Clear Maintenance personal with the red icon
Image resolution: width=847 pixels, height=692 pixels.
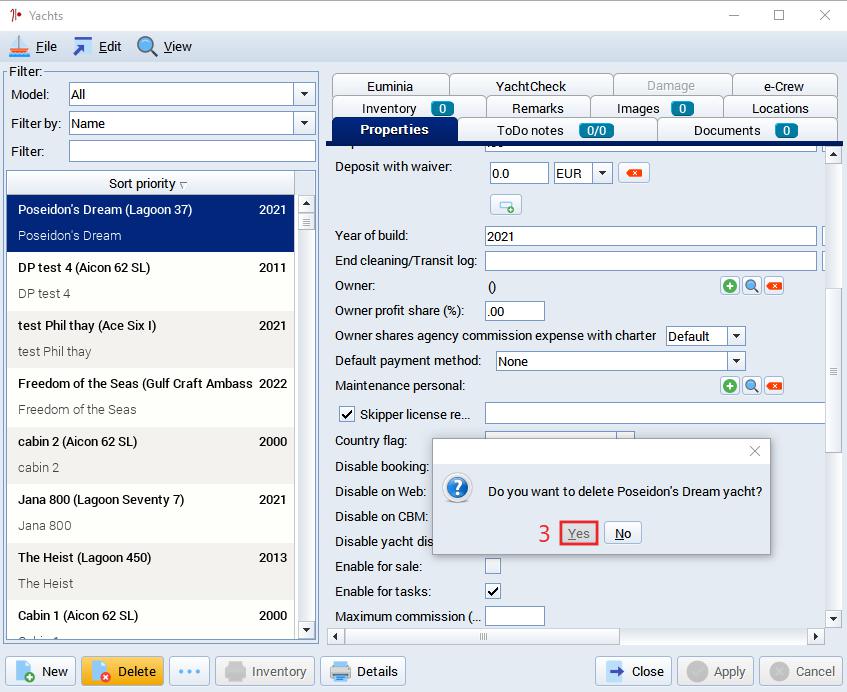tap(774, 386)
